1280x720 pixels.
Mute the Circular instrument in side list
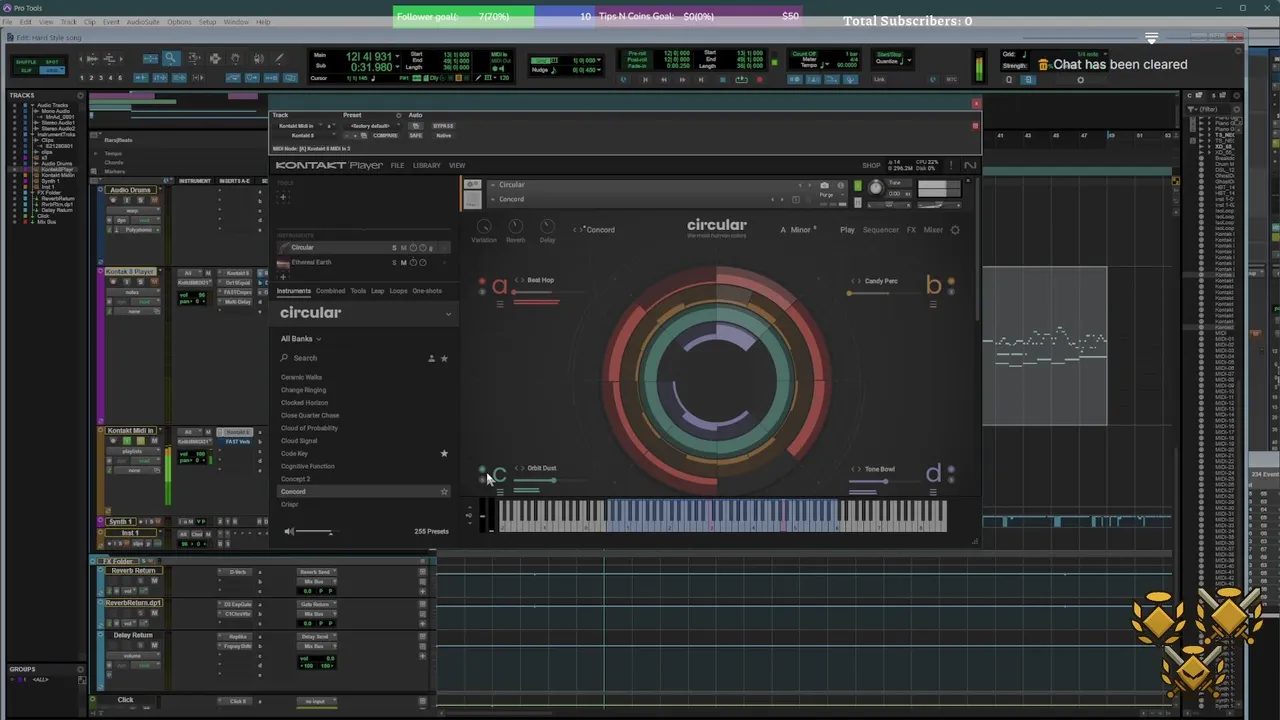(403, 248)
